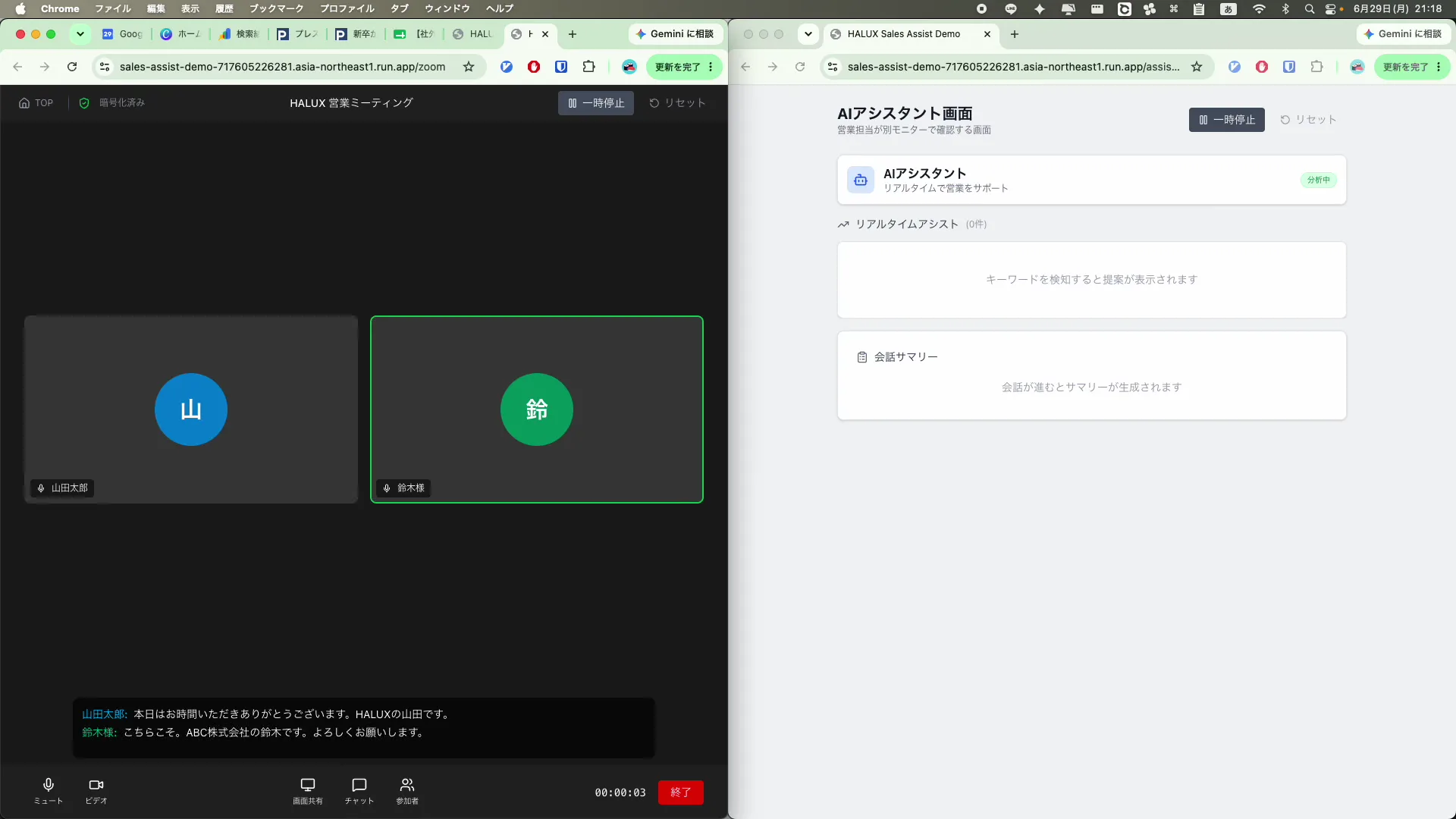
Task: Open the chat (チャット) panel
Action: [x=359, y=791]
